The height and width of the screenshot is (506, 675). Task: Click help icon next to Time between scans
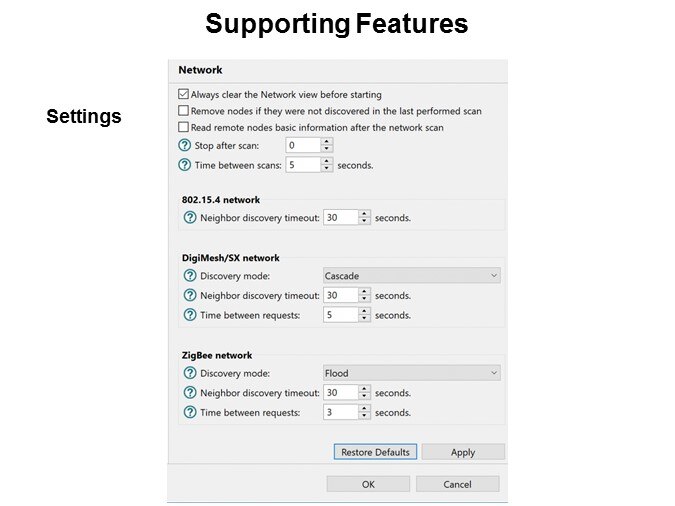[184, 165]
